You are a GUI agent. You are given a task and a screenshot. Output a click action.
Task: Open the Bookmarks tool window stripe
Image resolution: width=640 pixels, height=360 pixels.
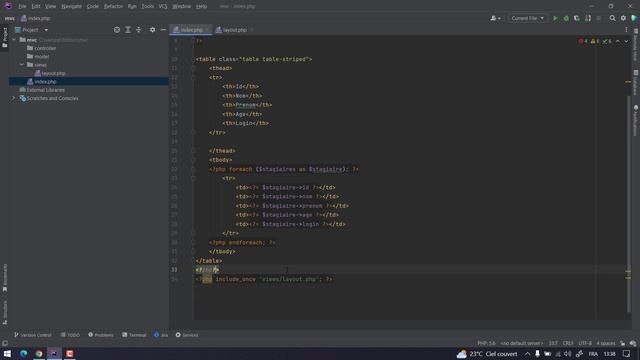(x=4, y=278)
